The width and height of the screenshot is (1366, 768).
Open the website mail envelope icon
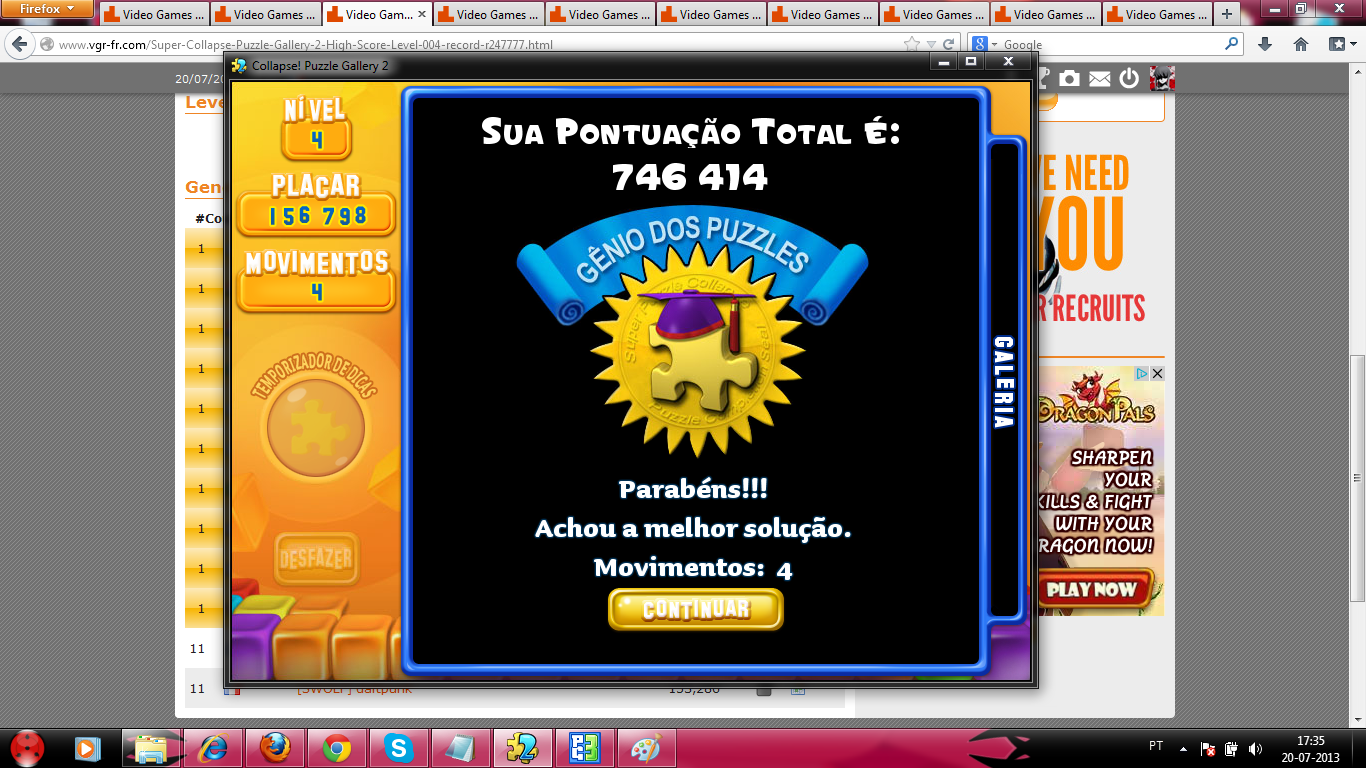tap(1099, 78)
